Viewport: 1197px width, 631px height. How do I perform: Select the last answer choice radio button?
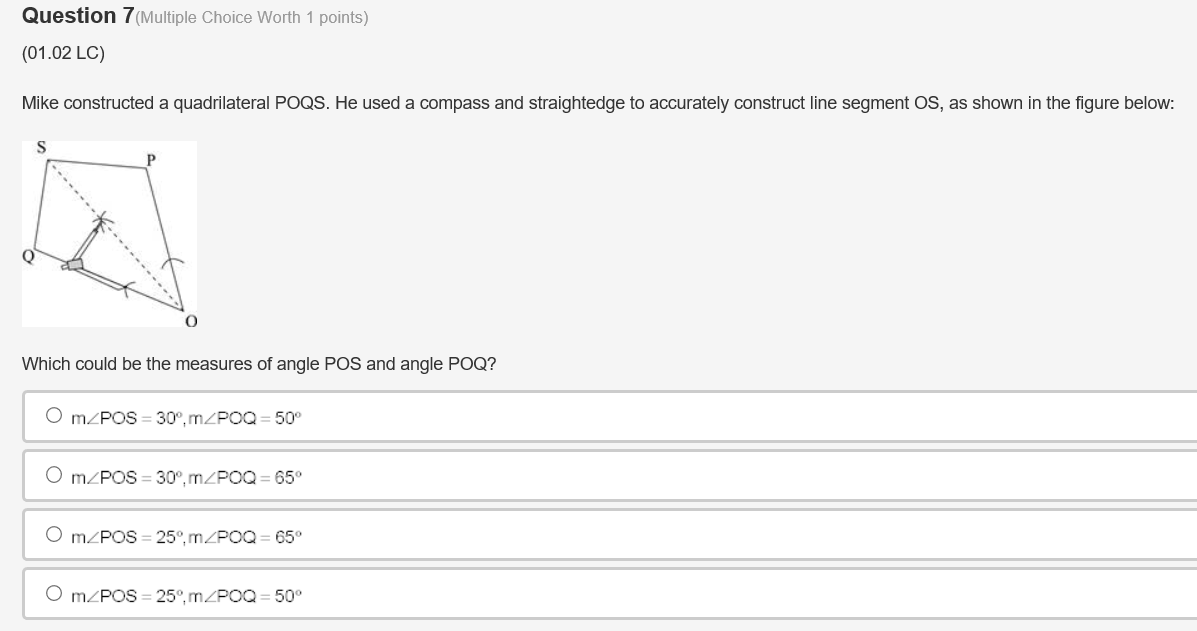pos(54,591)
